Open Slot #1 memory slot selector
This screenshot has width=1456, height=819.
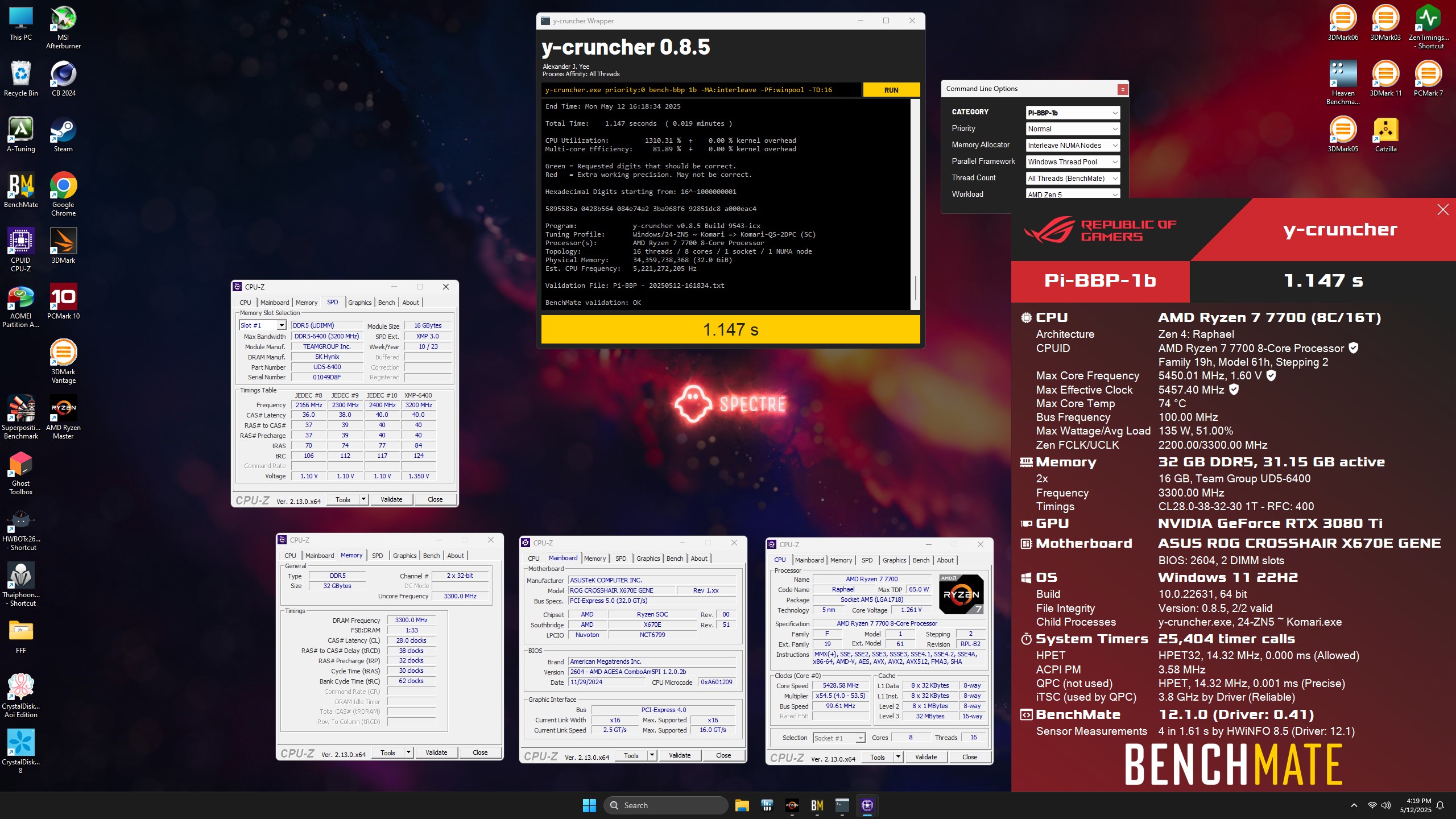pyautogui.click(x=262, y=325)
